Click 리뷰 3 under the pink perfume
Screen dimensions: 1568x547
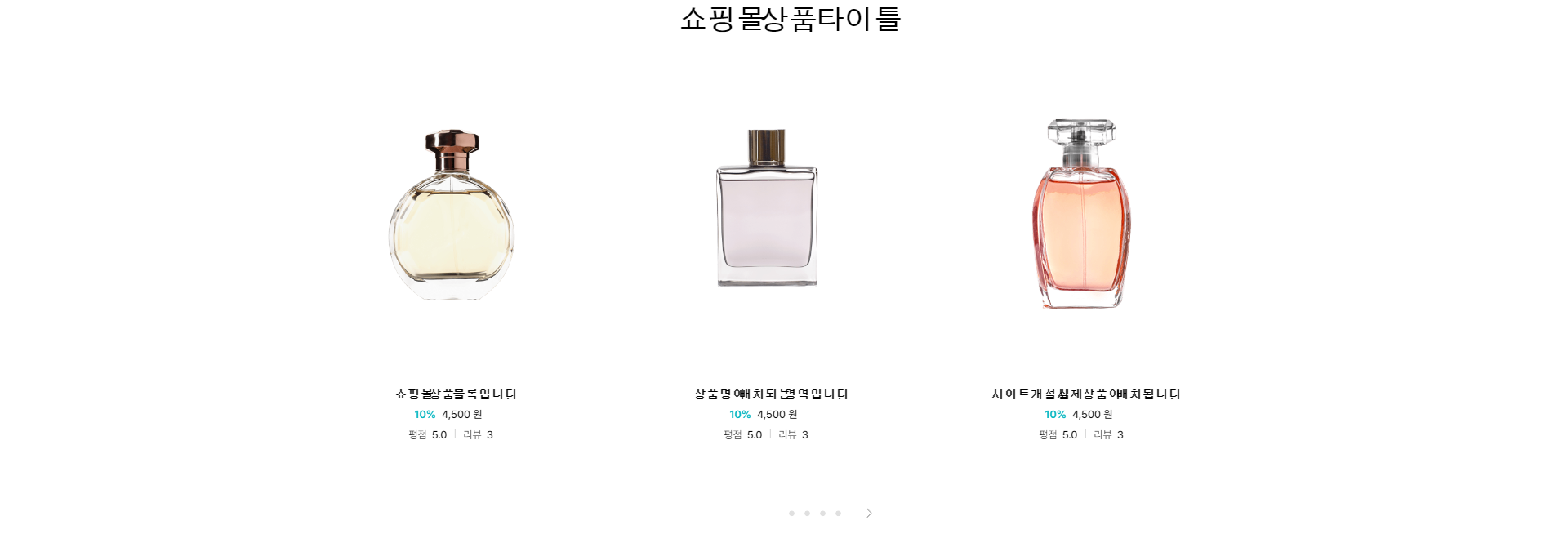[1108, 435]
